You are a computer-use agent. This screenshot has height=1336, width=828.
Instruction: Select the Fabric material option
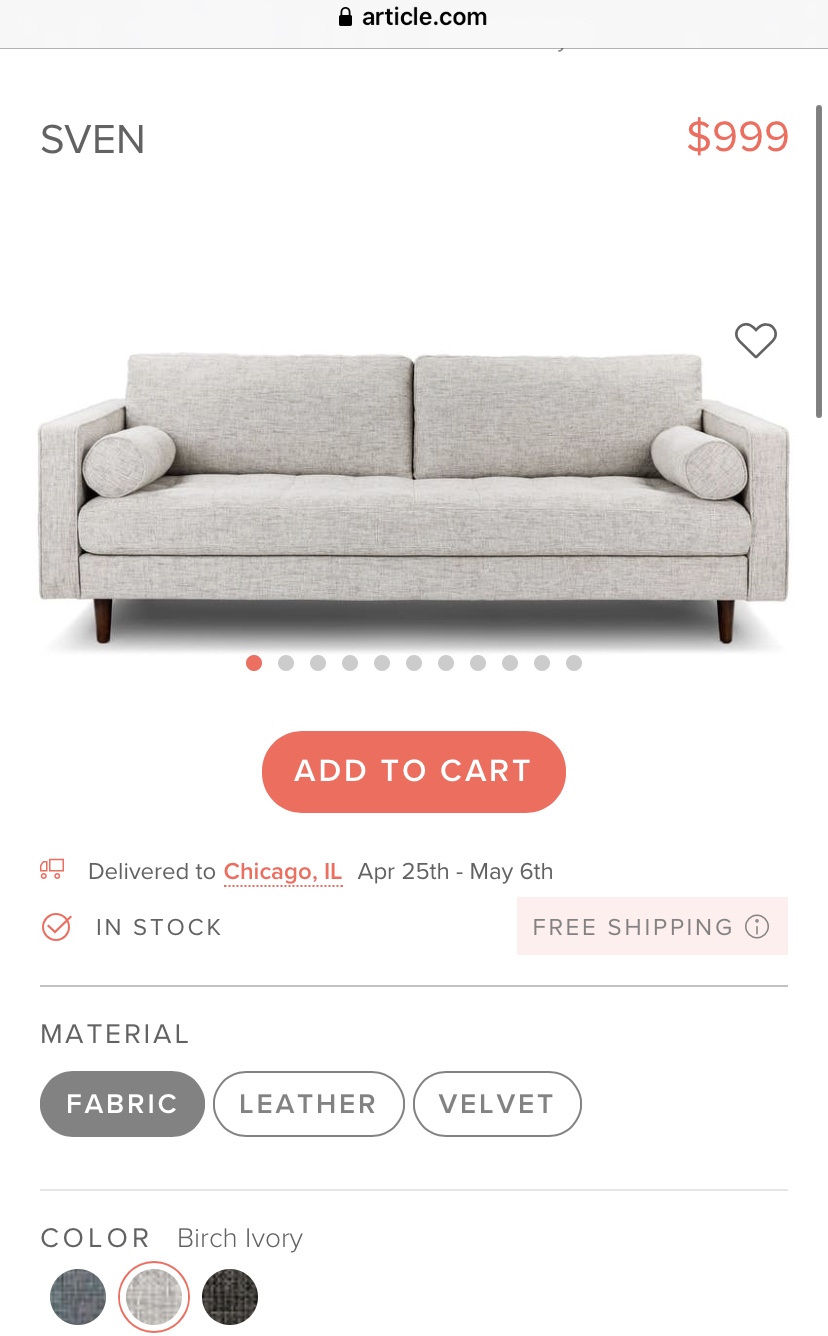[x=122, y=1104]
